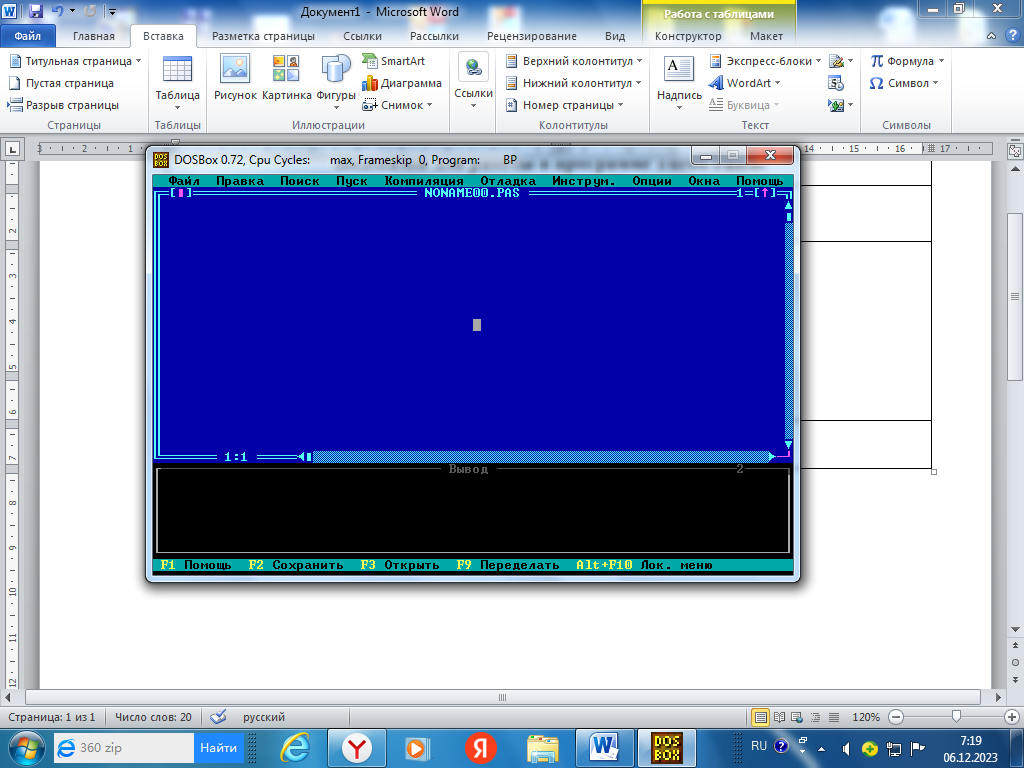This screenshot has width=1024, height=768.
Task: Open clip art with Картинка icon
Action: 287,78
